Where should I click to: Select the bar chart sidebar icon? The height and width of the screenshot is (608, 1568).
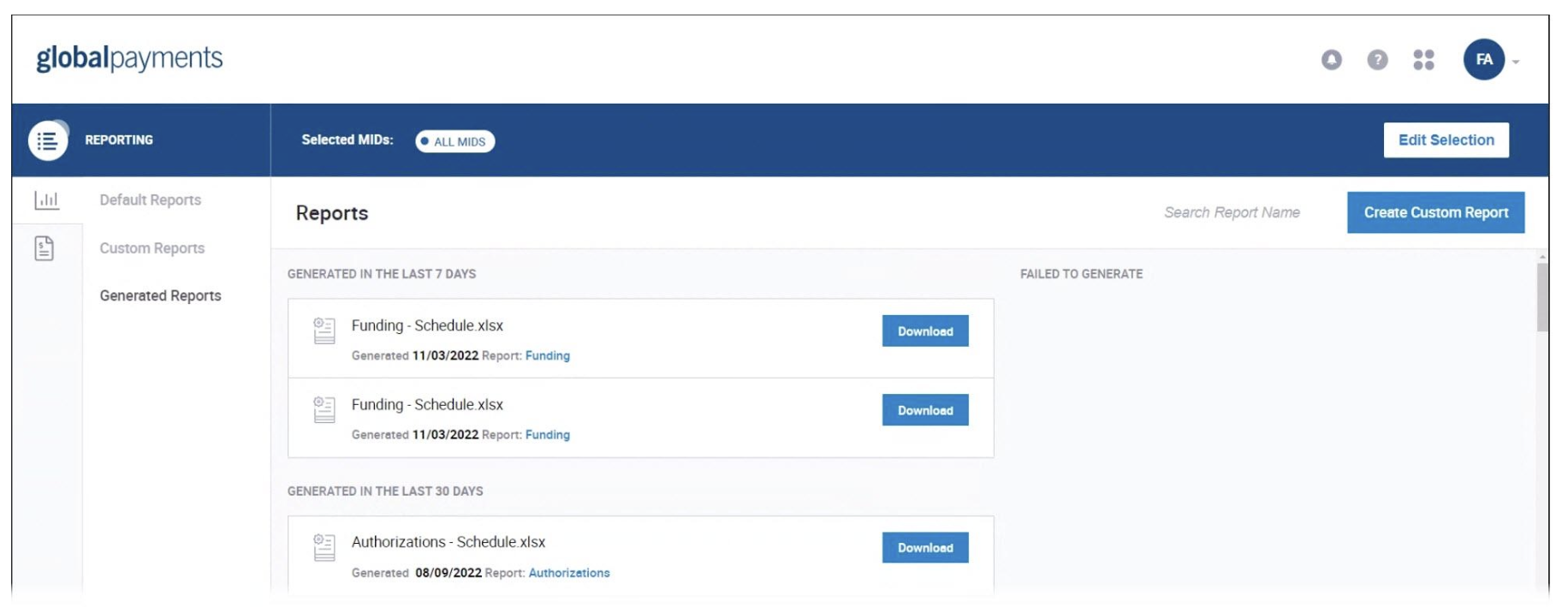[x=47, y=200]
